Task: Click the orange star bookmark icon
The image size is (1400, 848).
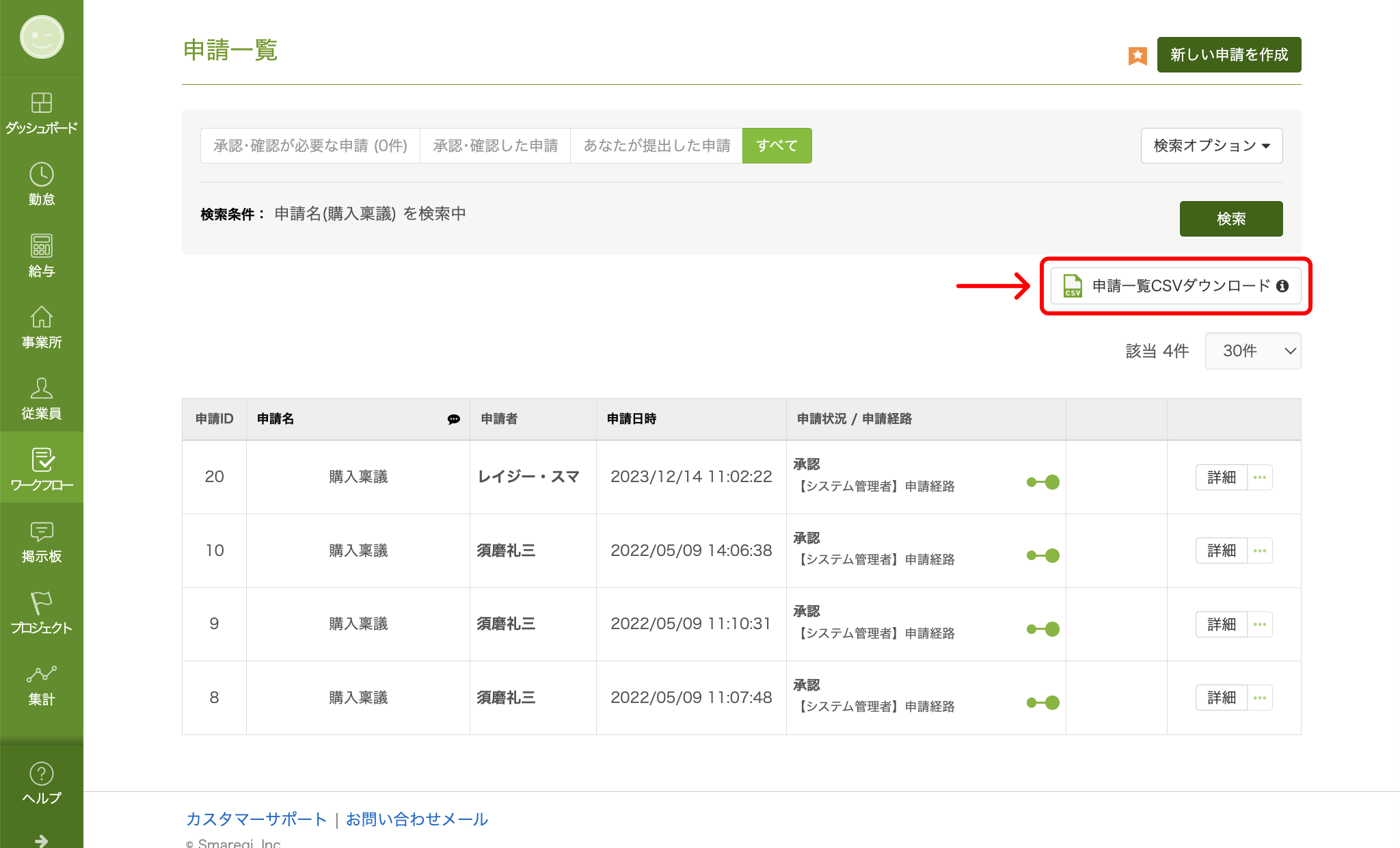Action: tap(1137, 55)
